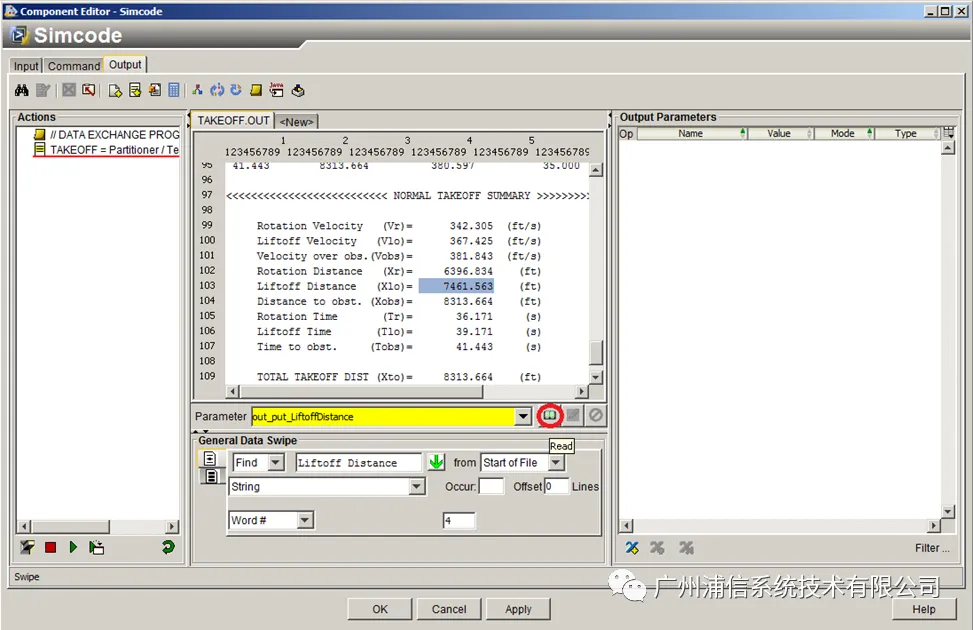Click the Liftoff Distance search text field

tap(359, 462)
